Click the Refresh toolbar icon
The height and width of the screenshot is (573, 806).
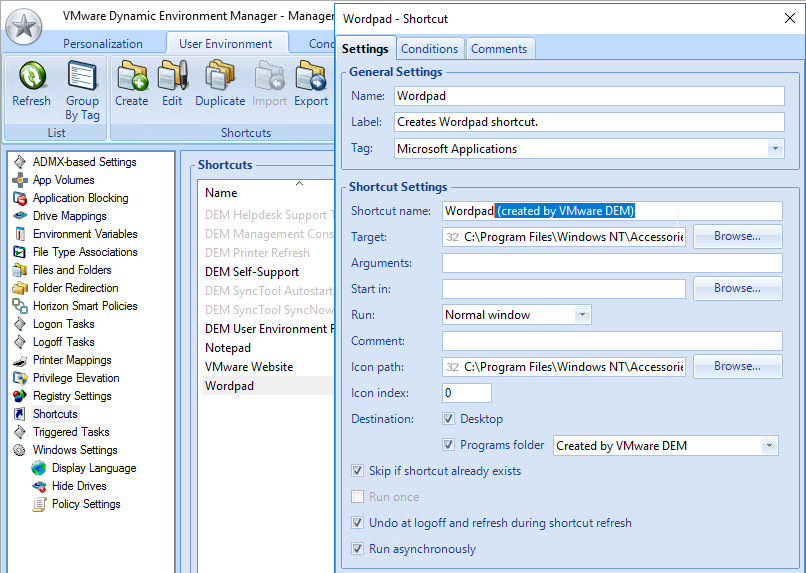[32, 76]
